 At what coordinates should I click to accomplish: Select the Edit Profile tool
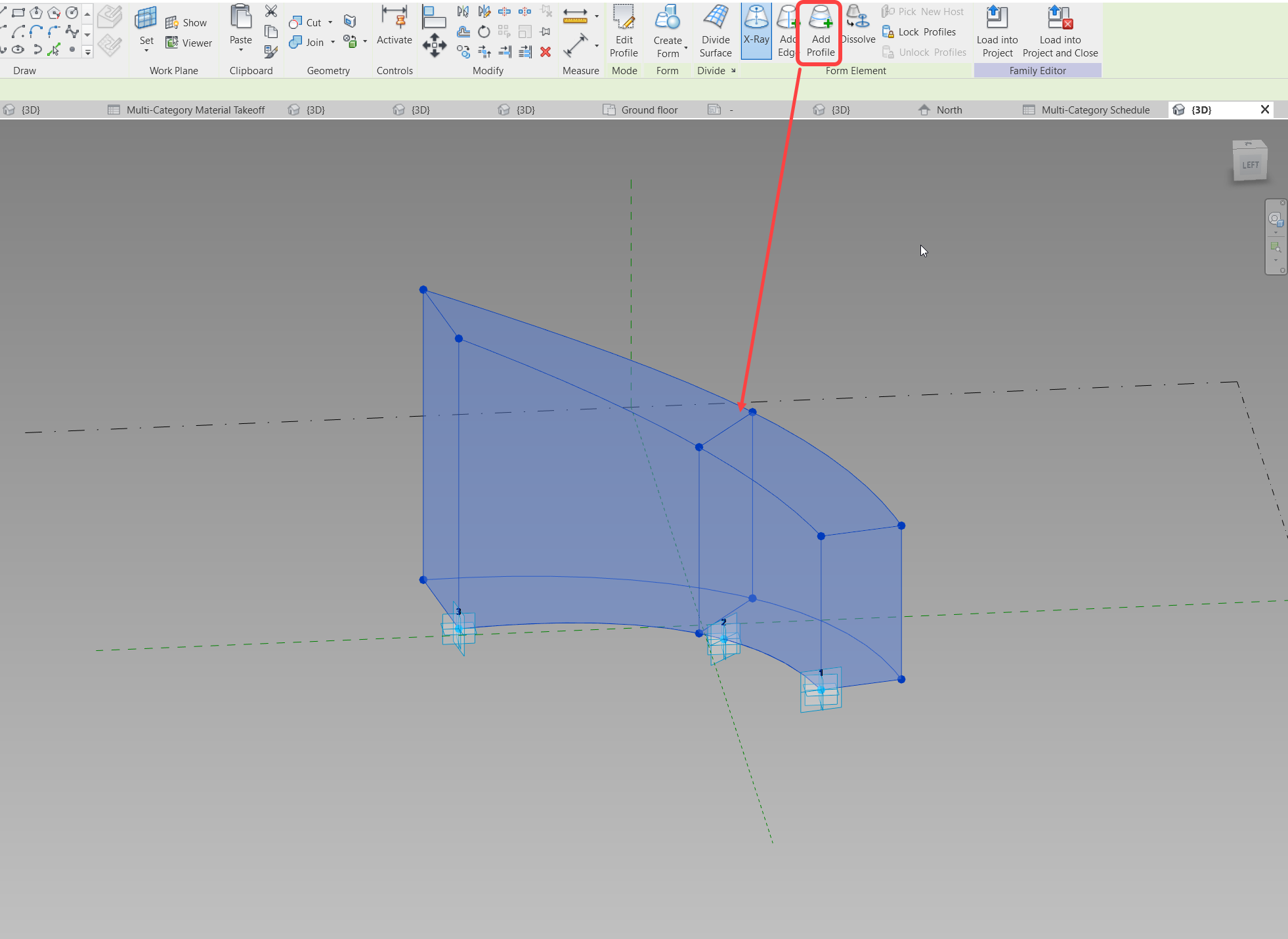tap(623, 31)
